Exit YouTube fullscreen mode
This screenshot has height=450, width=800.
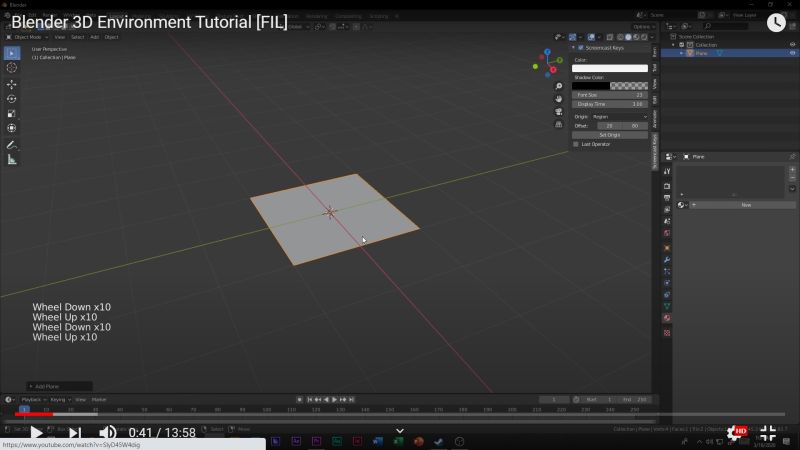(768, 433)
